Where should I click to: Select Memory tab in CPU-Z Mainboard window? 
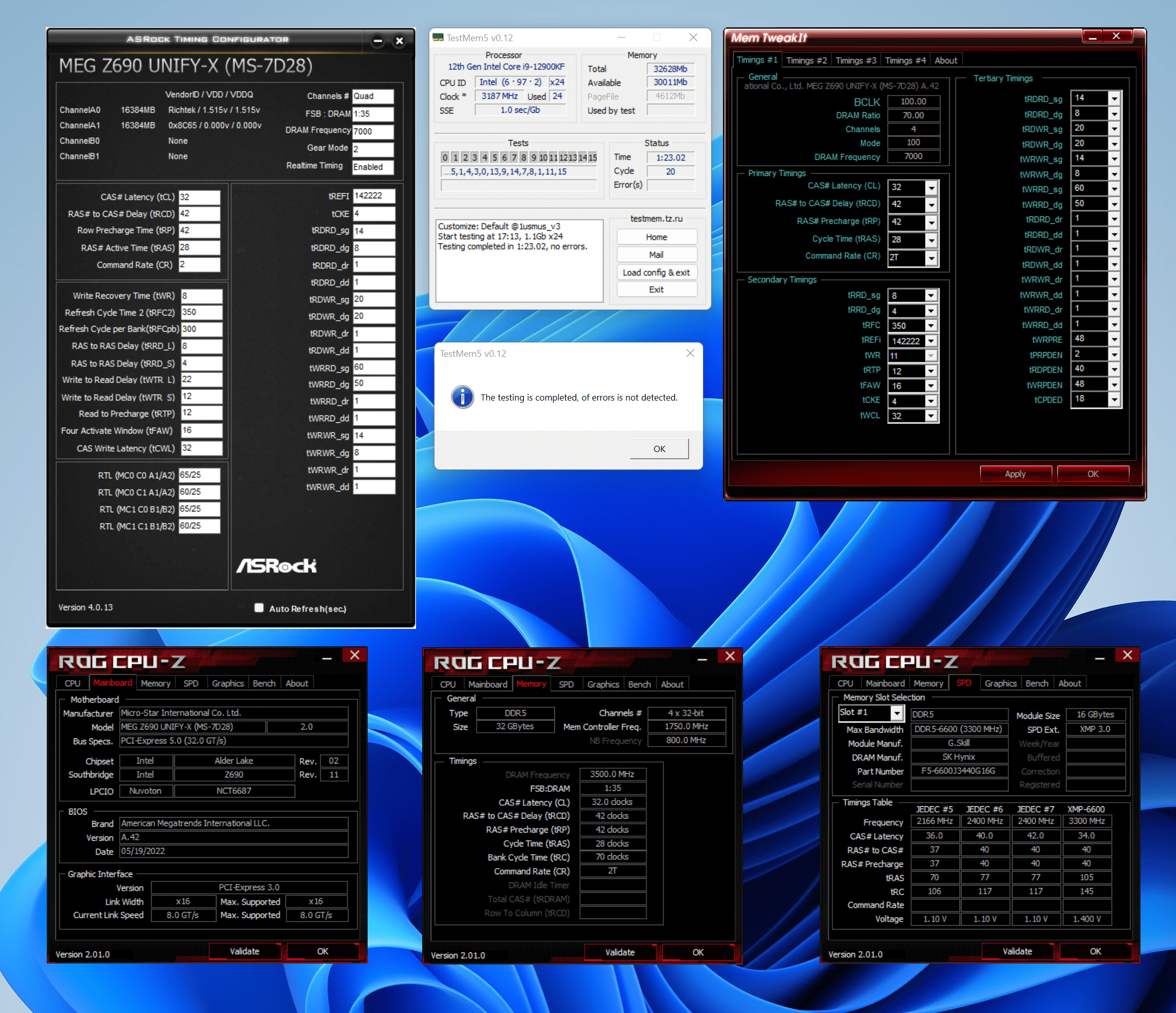pos(155,683)
